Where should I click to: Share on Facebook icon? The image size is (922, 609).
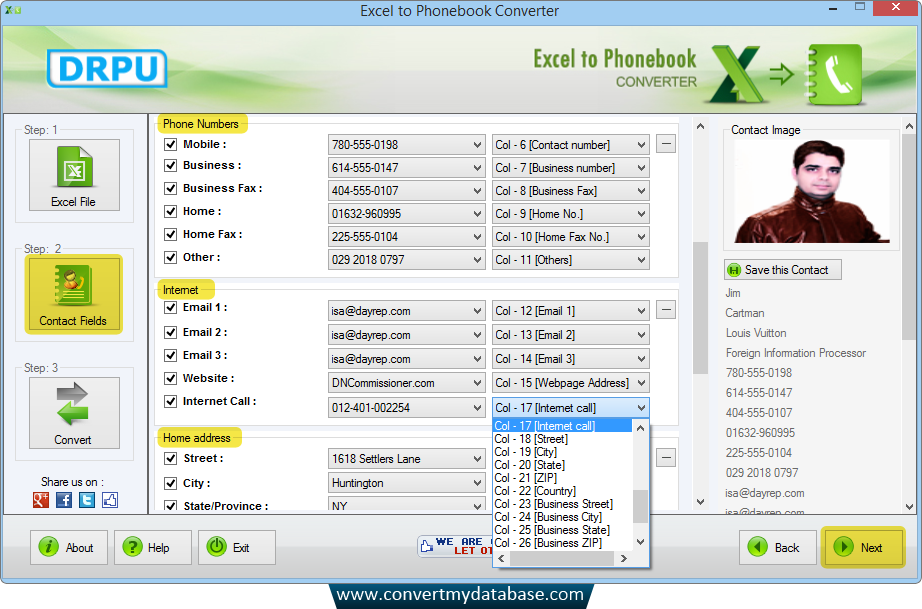pyautogui.click(x=64, y=500)
